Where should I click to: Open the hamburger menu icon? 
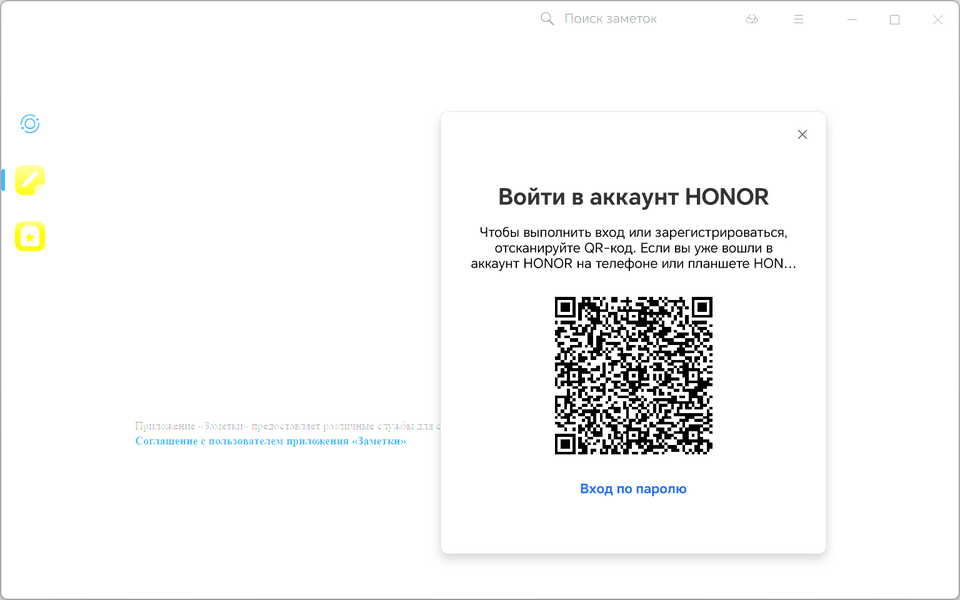[x=798, y=20]
